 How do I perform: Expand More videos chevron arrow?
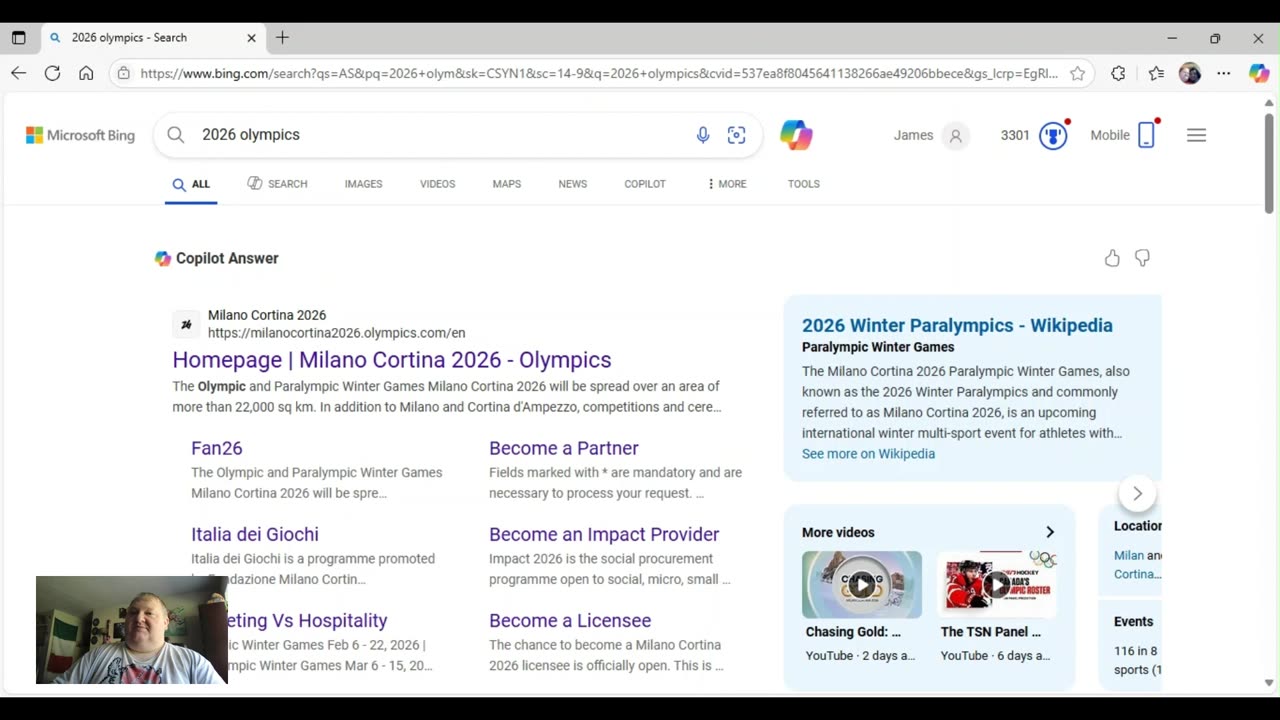point(1049,533)
